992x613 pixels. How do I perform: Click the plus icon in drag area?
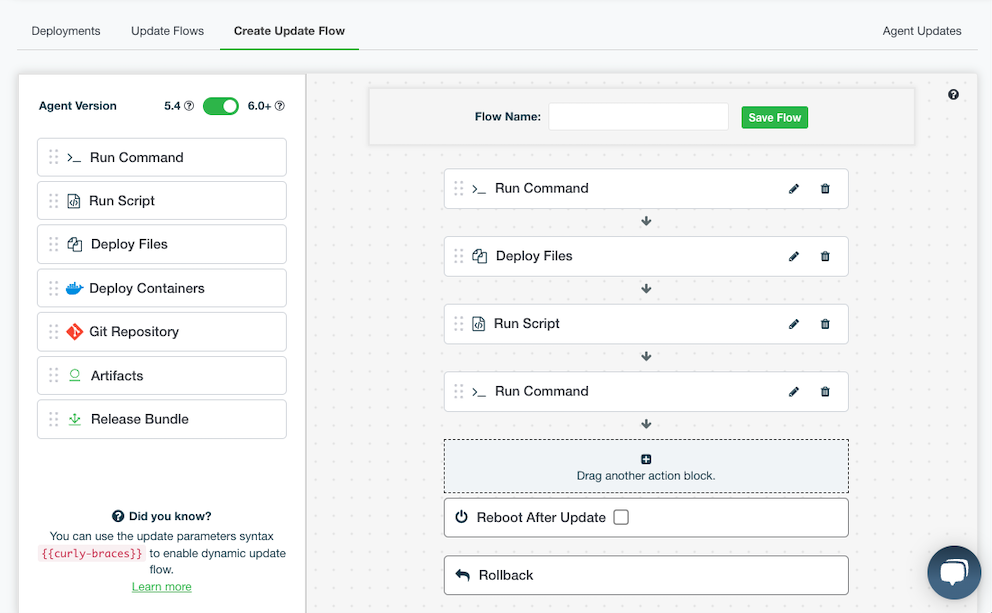click(646, 459)
